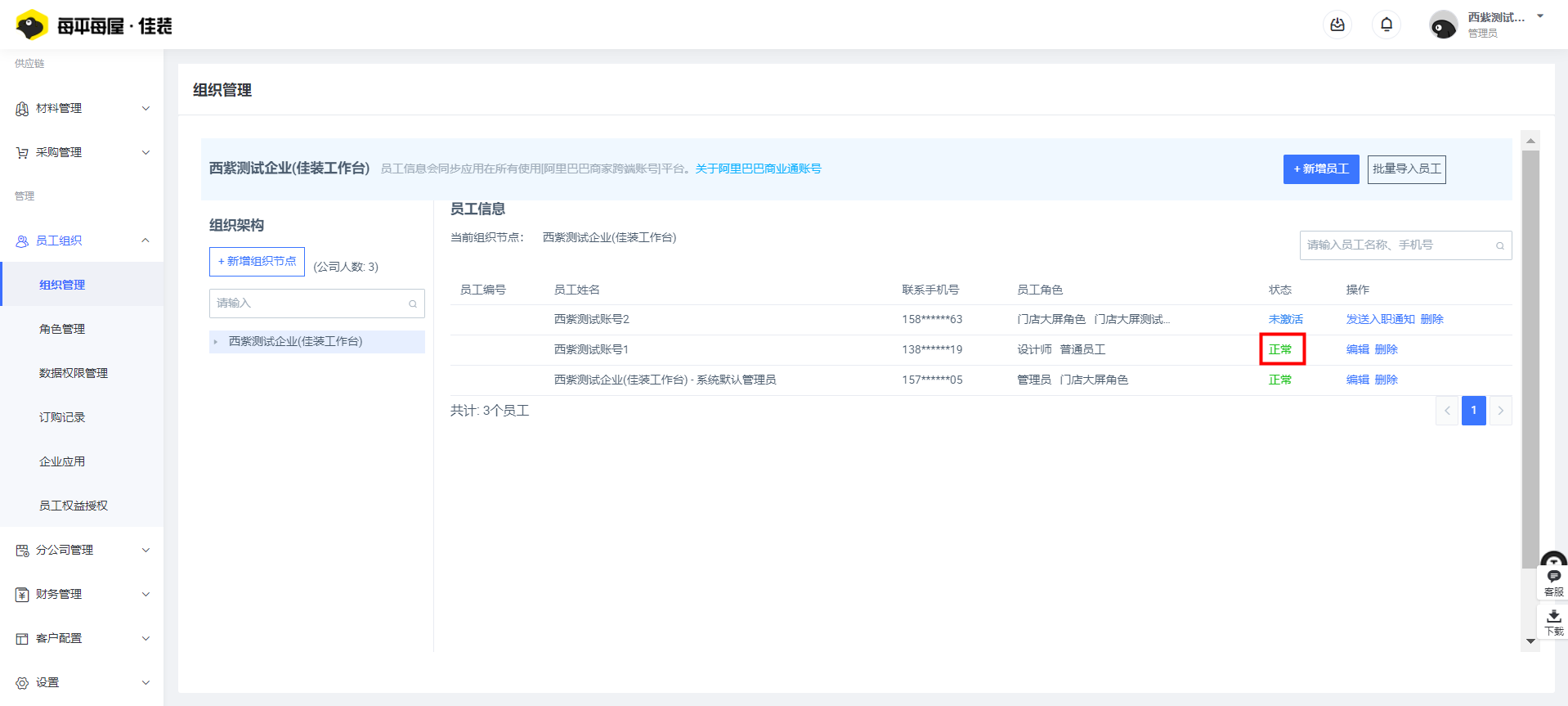
Task: Expand the 客户配置 menu chevron
Action: (146, 638)
